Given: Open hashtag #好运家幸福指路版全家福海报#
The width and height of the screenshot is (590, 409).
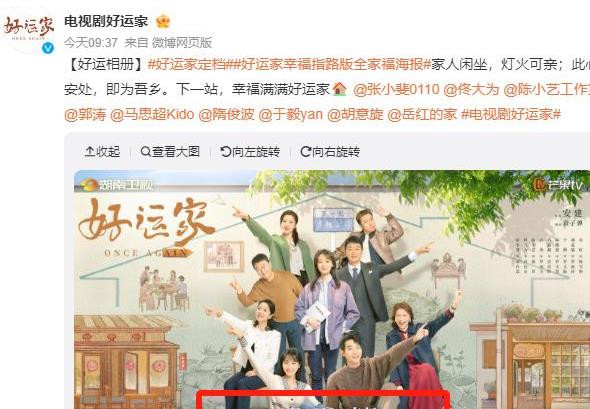Looking at the screenshot, I should 328,65.
